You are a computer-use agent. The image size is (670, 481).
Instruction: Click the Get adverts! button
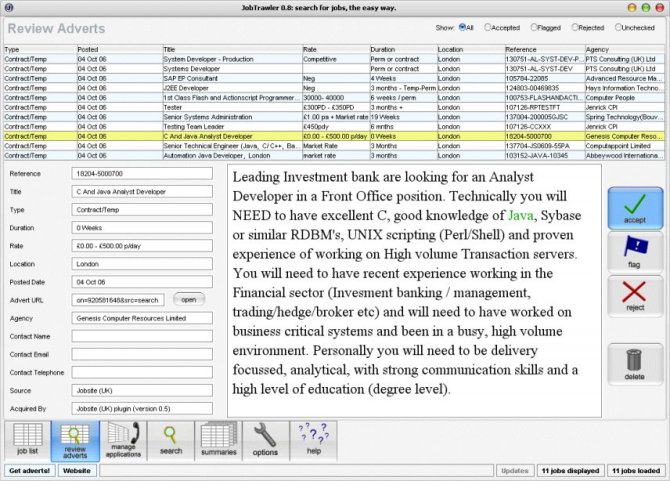pyautogui.click(x=29, y=469)
